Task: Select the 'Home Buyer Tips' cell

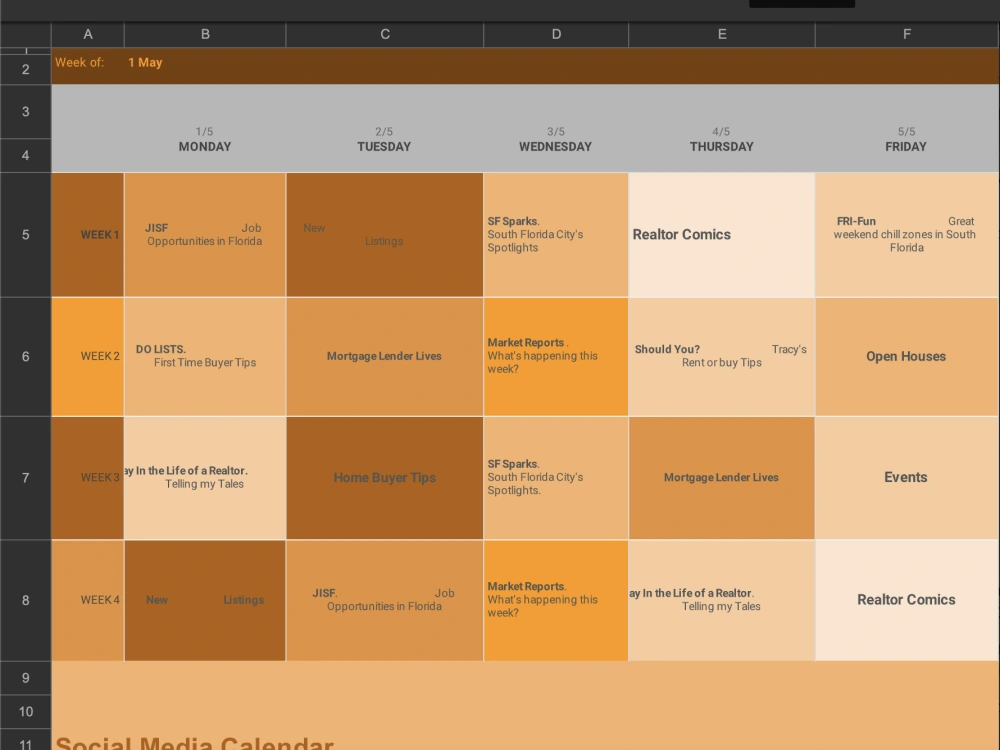Action: (x=385, y=478)
